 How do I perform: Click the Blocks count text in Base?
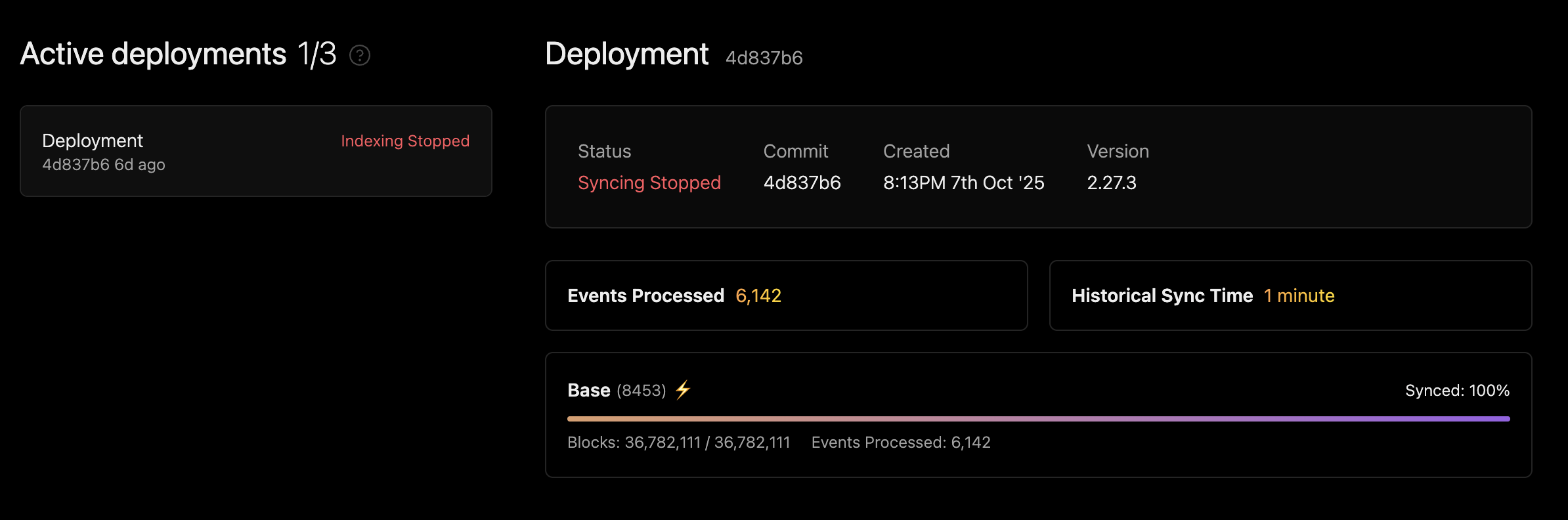[678, 443]
